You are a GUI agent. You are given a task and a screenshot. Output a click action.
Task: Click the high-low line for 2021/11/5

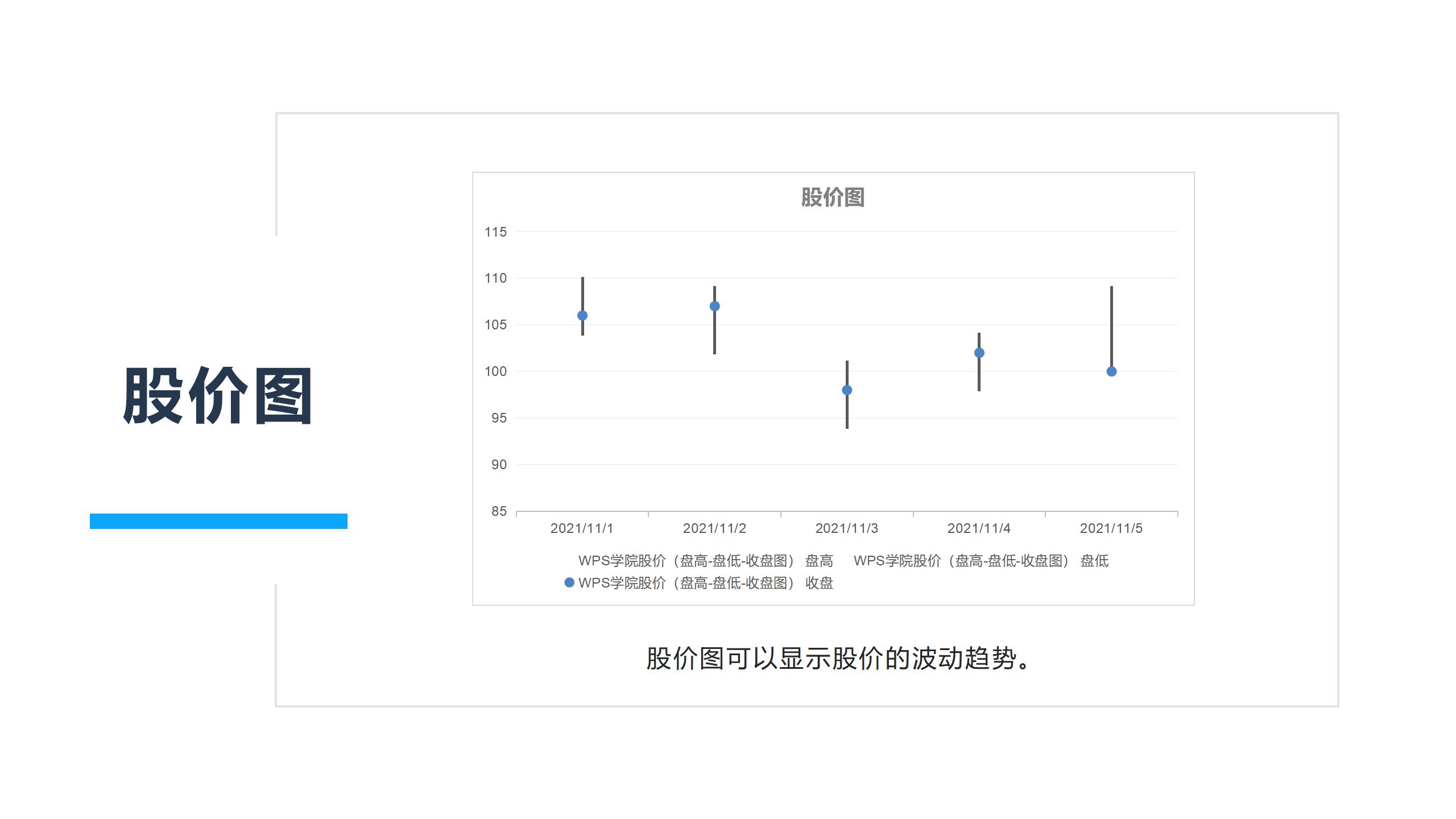click(x=1111, y=329)
